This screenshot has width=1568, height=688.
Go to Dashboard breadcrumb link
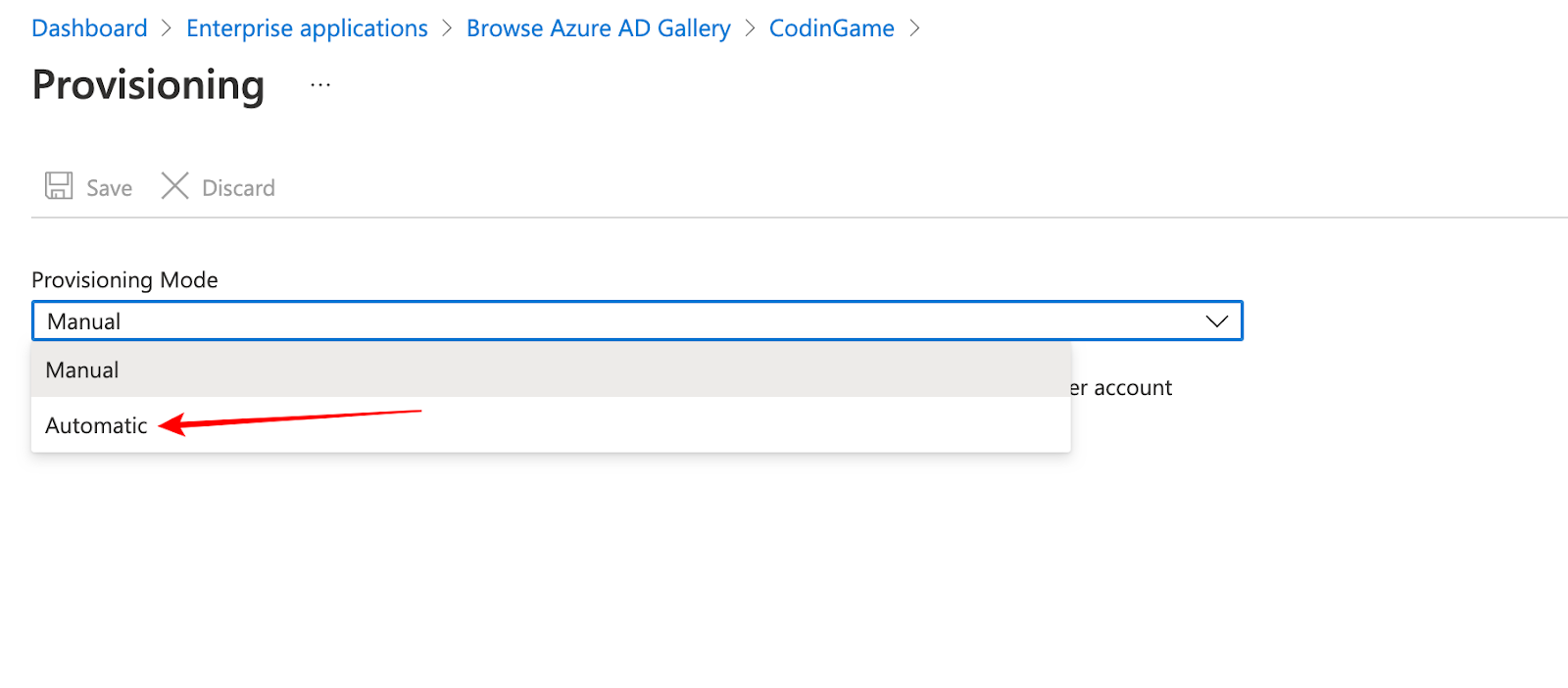89,28
